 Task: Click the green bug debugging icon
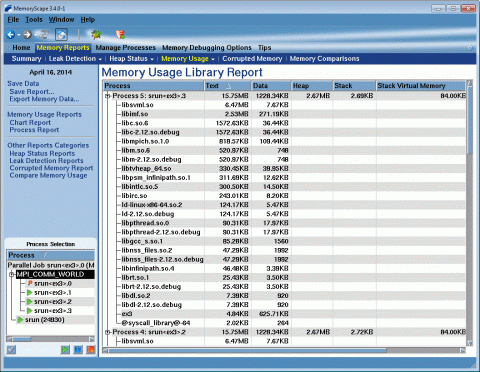[x=96, y=34]
